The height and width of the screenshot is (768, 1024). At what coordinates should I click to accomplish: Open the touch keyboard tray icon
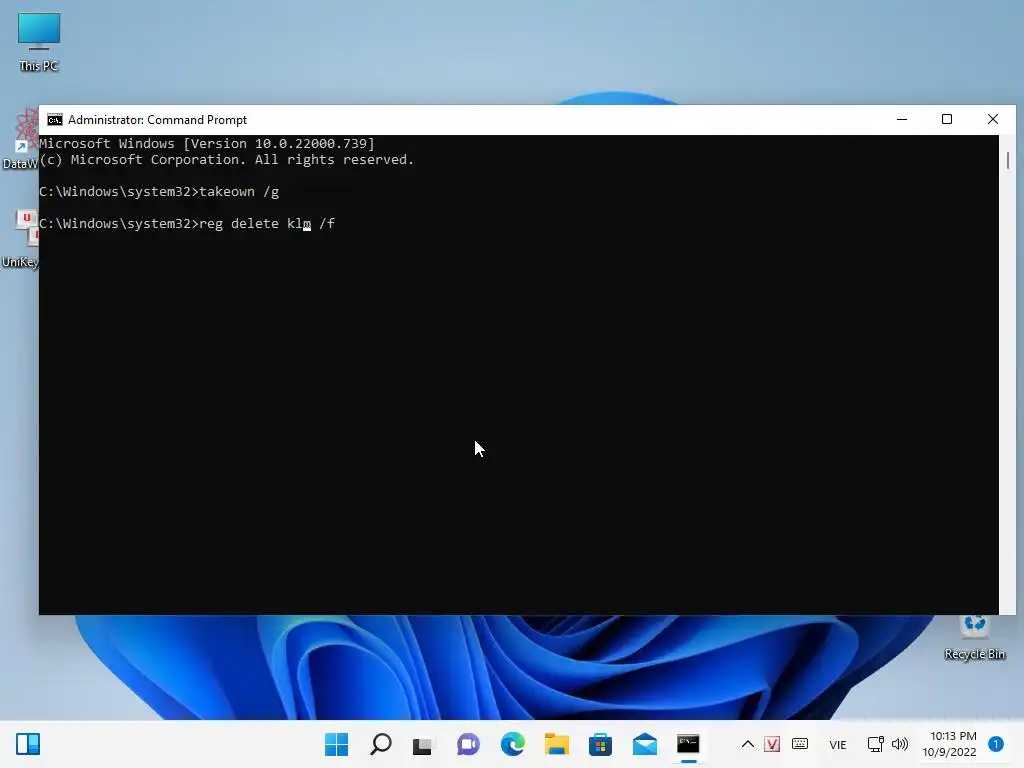(800, 744)
